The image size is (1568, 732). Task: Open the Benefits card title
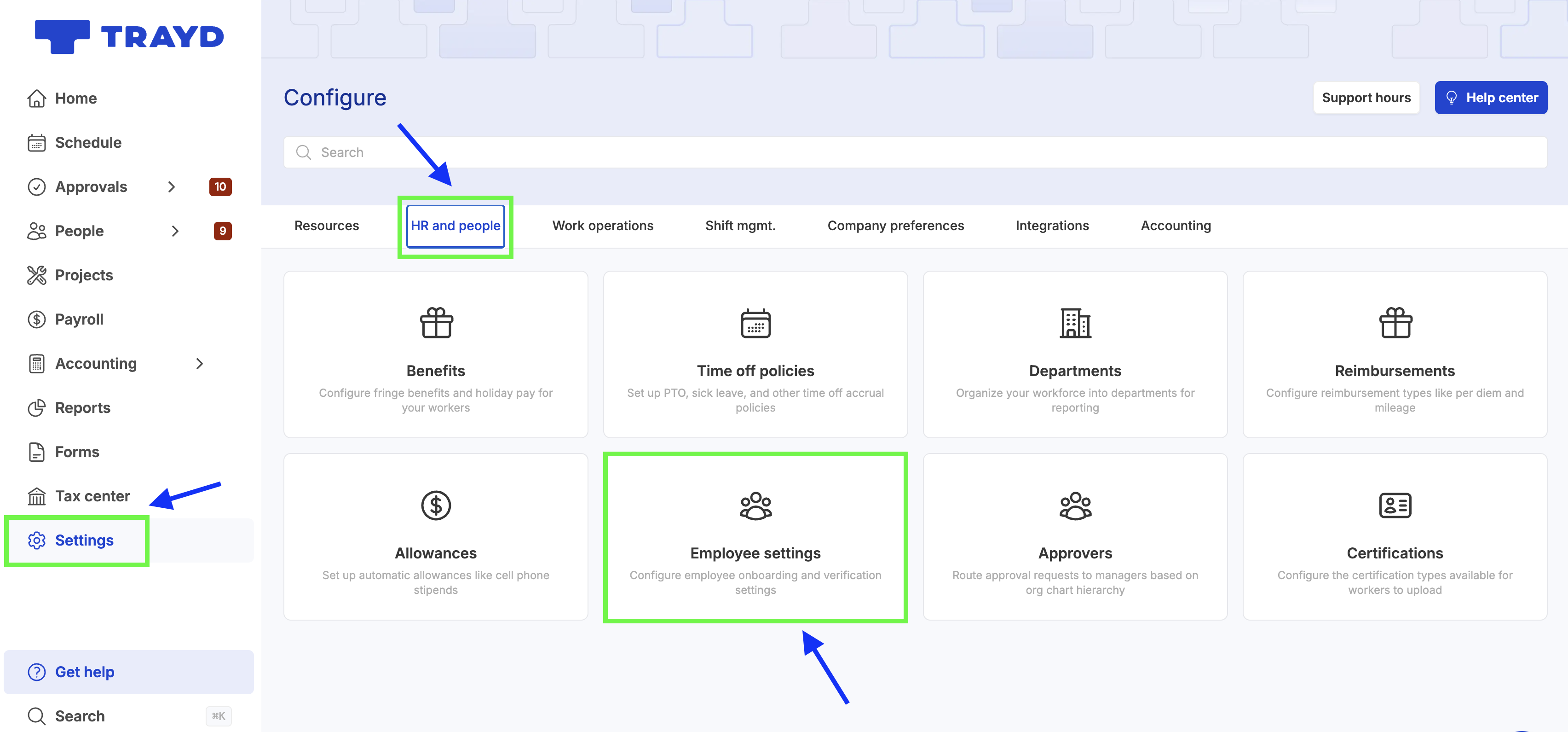(436, 371)
